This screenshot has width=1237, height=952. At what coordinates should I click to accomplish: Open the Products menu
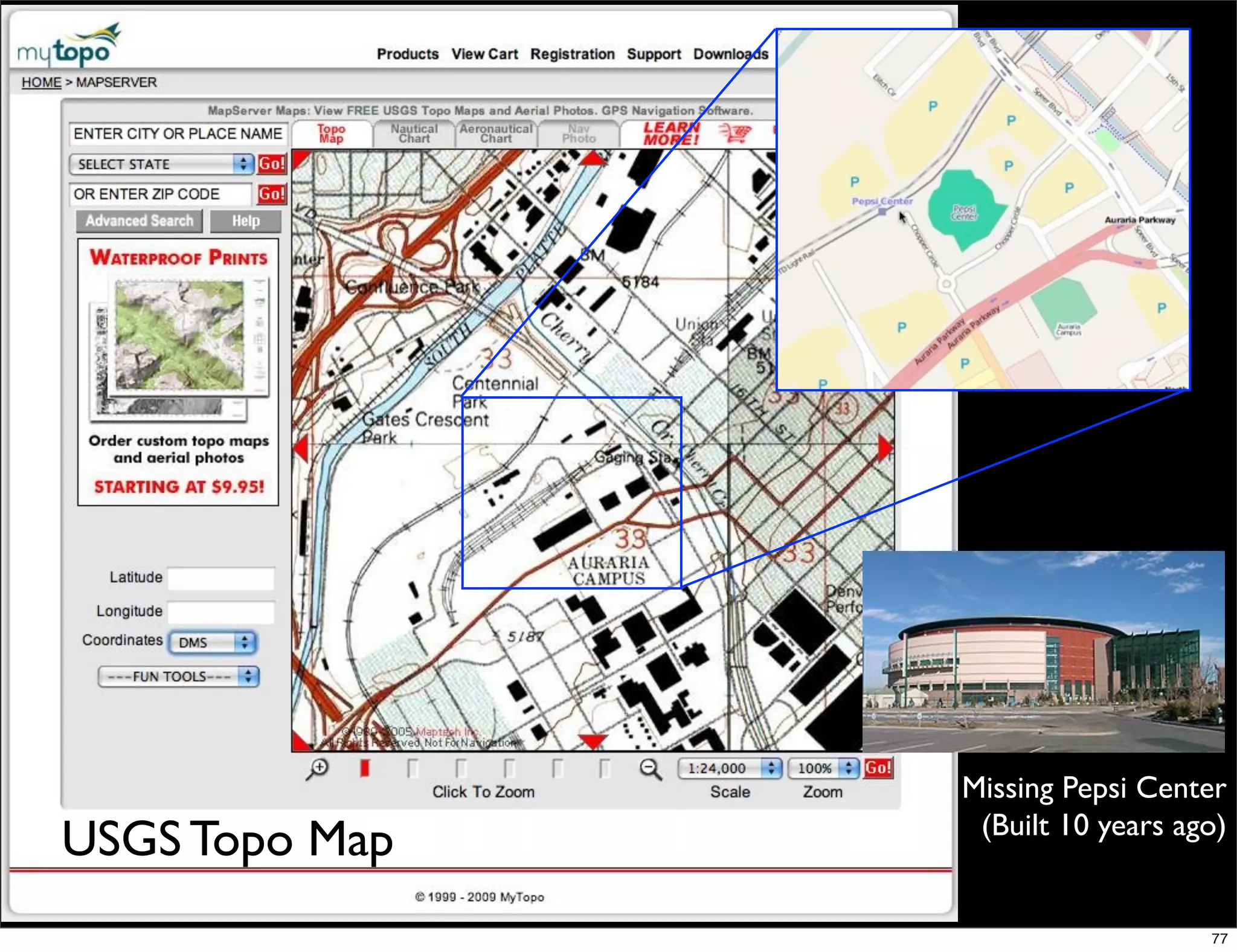pos(408,54)
